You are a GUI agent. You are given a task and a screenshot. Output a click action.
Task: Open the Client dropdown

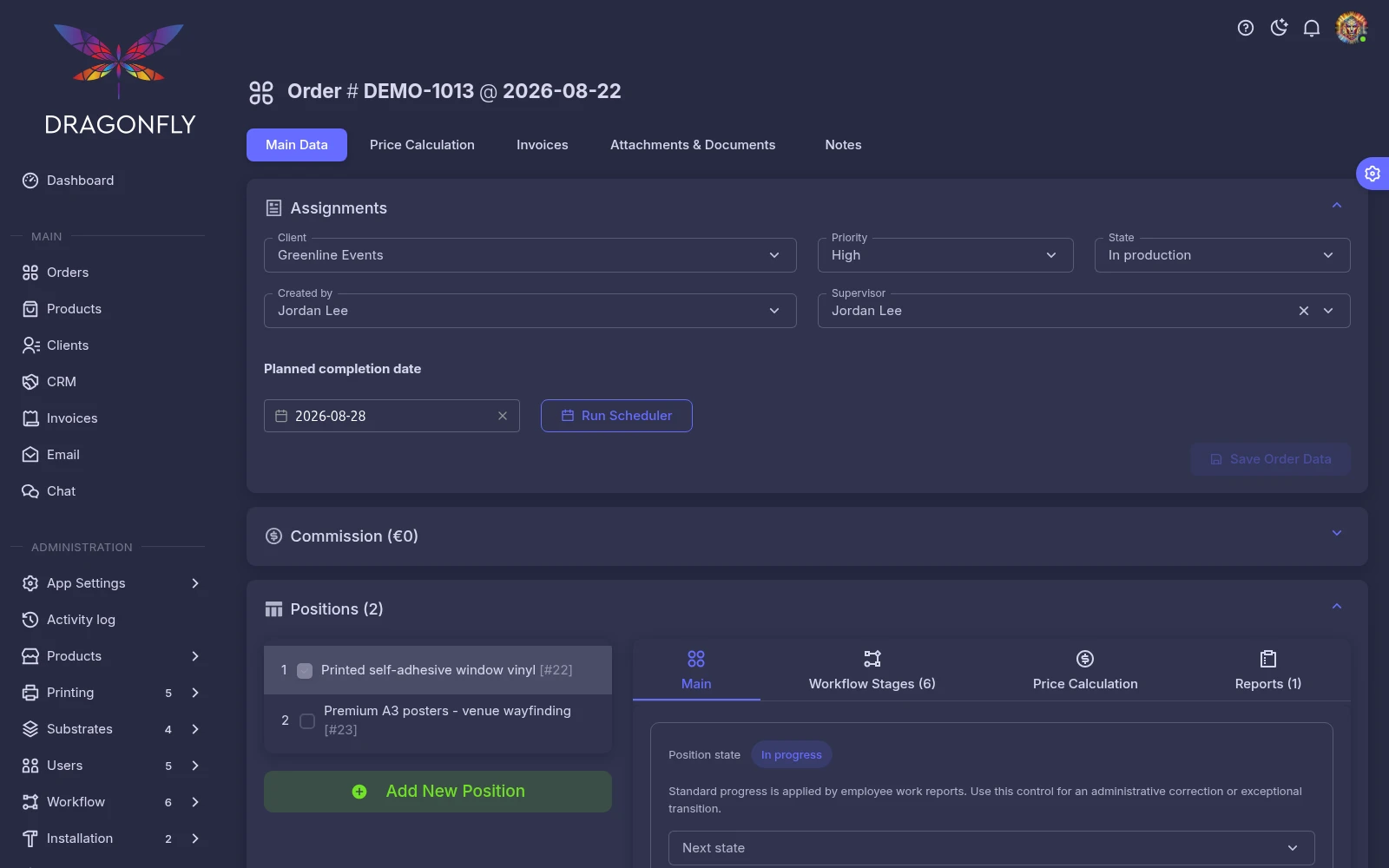pos(530,255)
